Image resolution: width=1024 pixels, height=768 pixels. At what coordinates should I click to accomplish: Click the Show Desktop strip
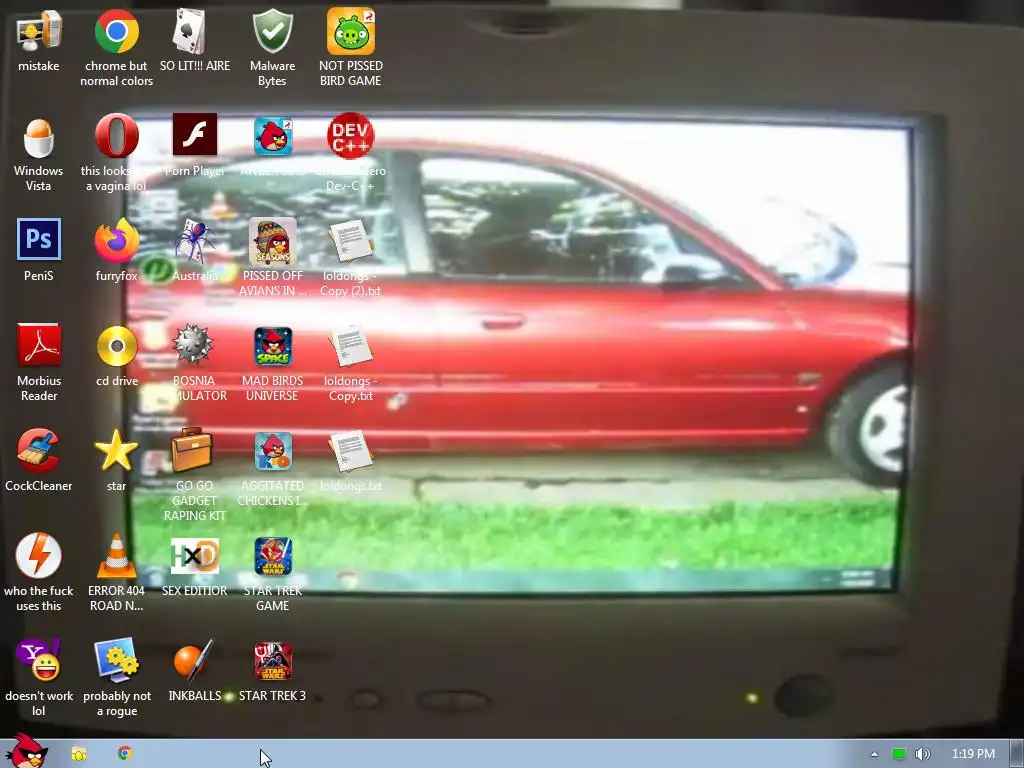click(1017, 754)
